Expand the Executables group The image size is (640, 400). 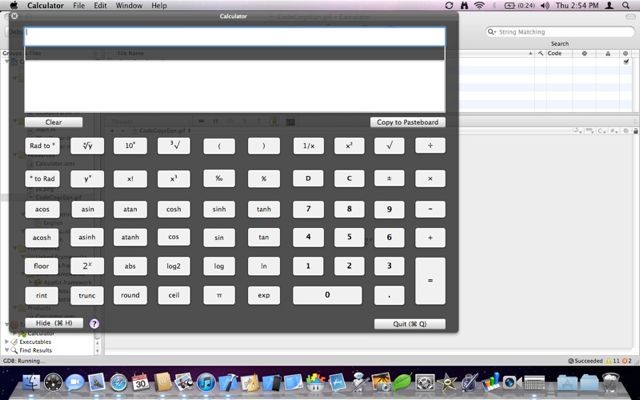tap(7, 342)
